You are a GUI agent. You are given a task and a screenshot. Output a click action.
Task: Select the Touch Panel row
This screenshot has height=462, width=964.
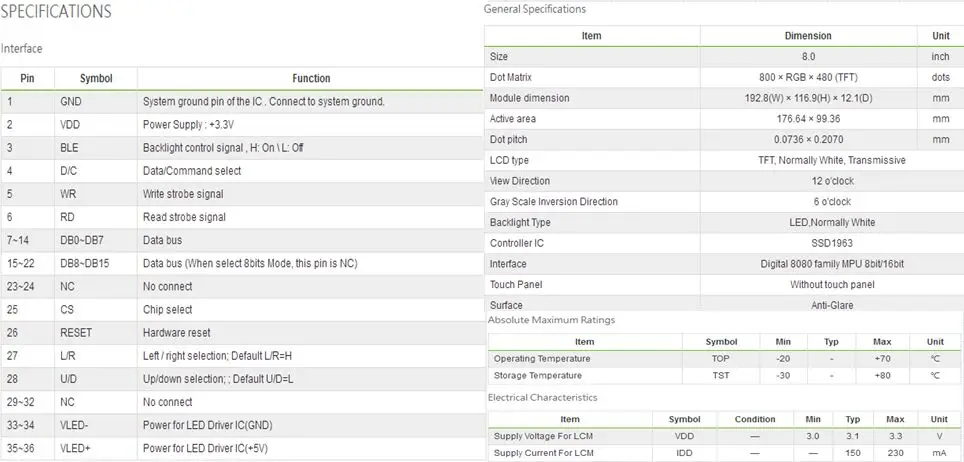click(x=724, y=284)
